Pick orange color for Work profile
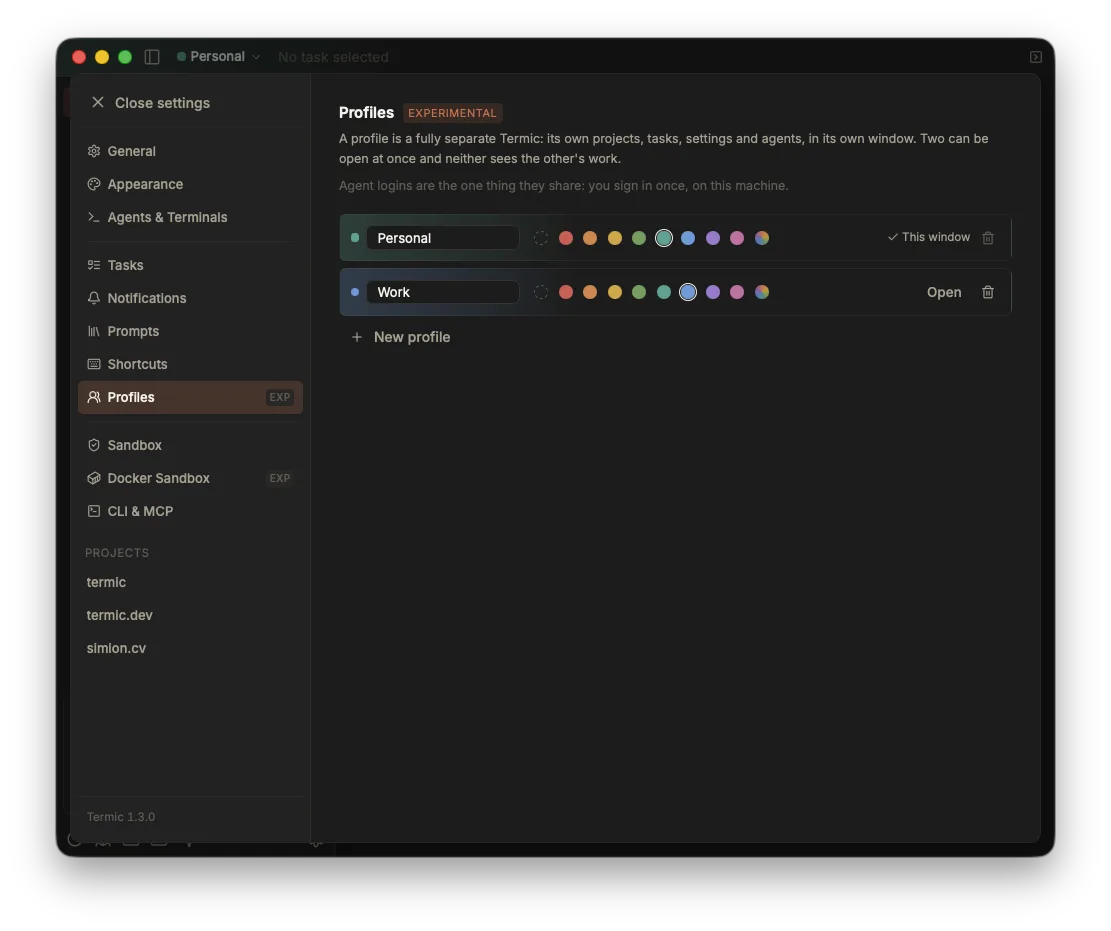This screenshot has width=1111, height=931. pyautogui.click(x=590, y=292)
